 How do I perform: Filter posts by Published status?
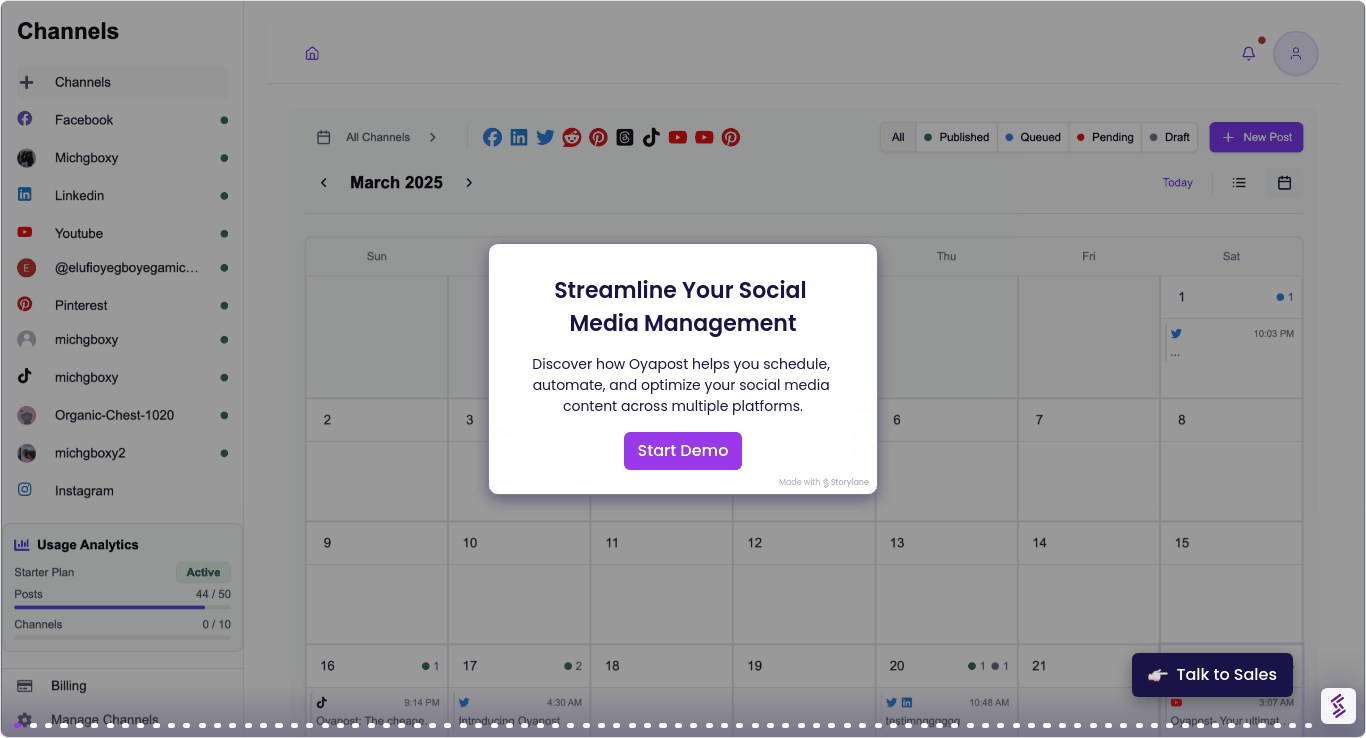957,137
